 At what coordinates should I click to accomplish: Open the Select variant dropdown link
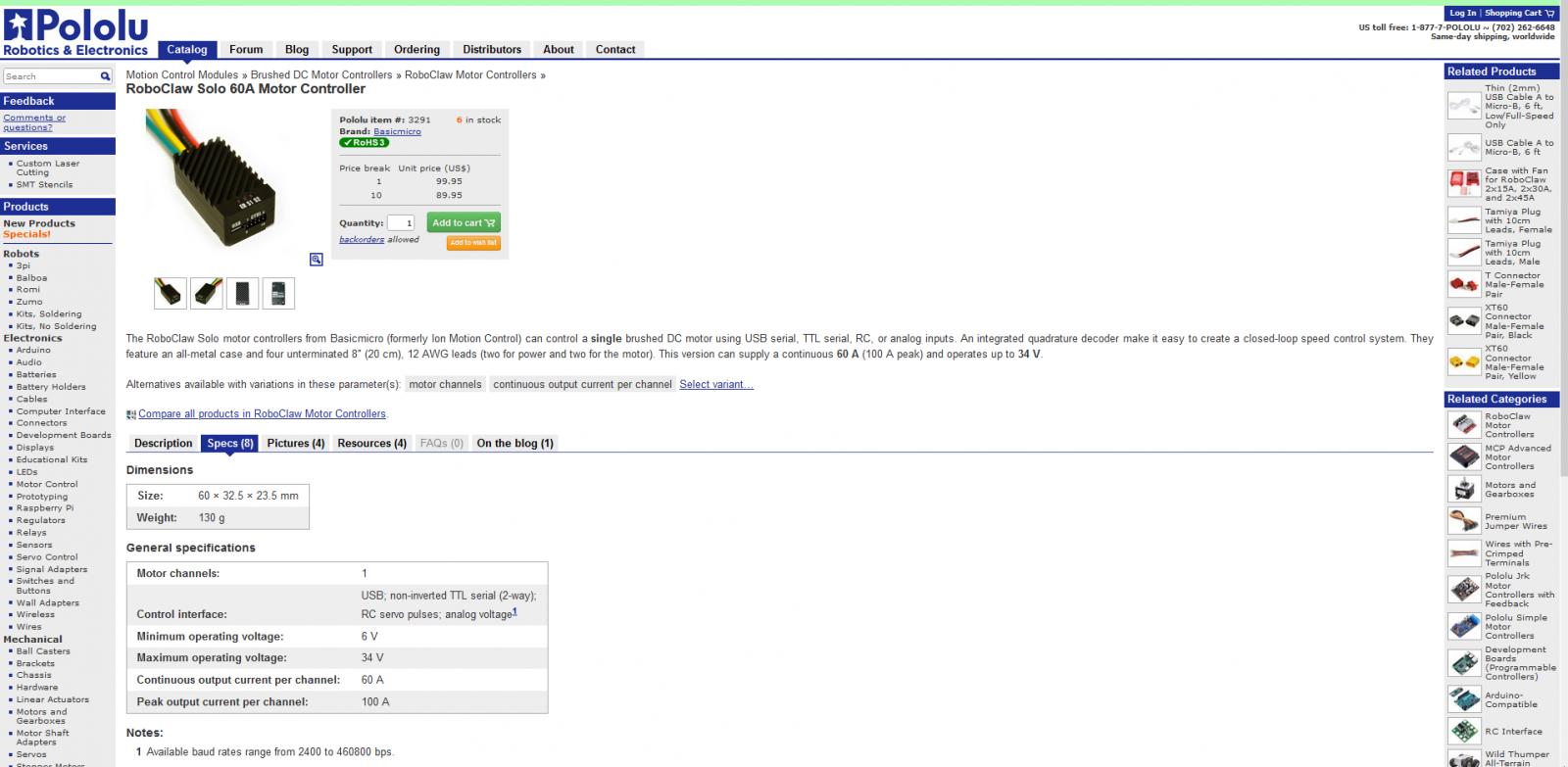pyautogui.click(x=716, y=384)
